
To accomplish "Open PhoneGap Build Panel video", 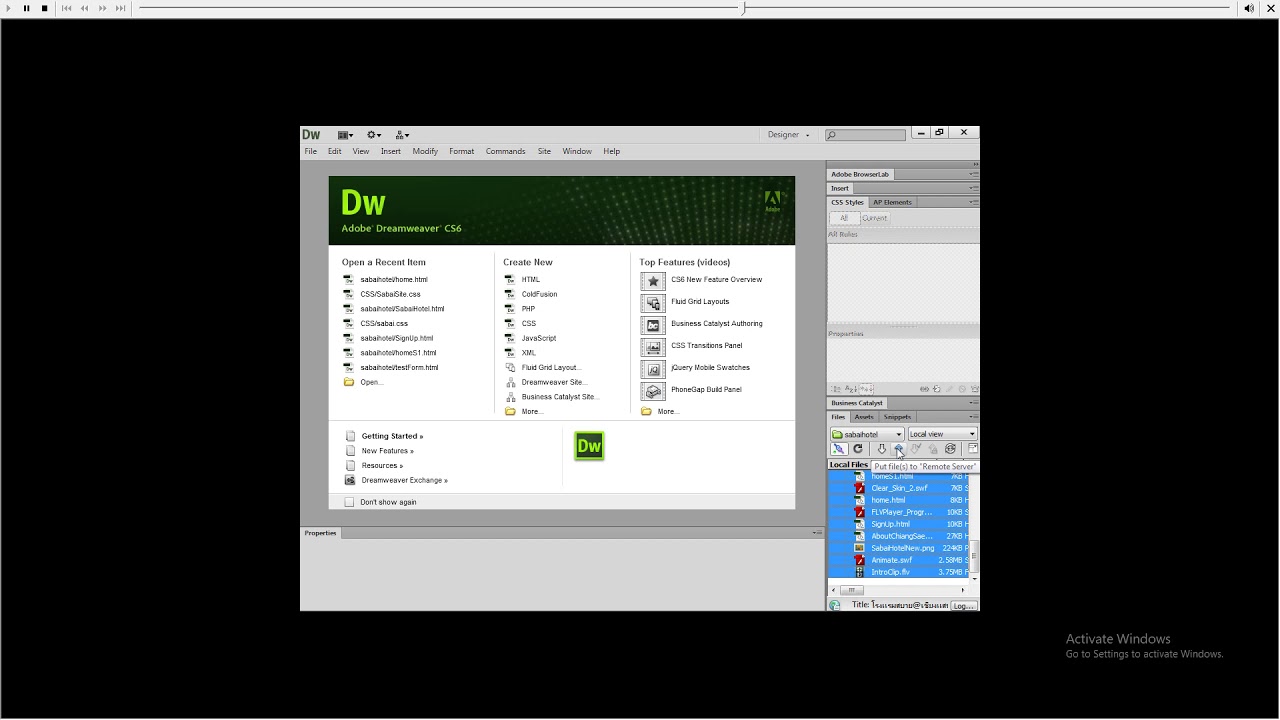I will pyautogui.click(x=706, y=390).
